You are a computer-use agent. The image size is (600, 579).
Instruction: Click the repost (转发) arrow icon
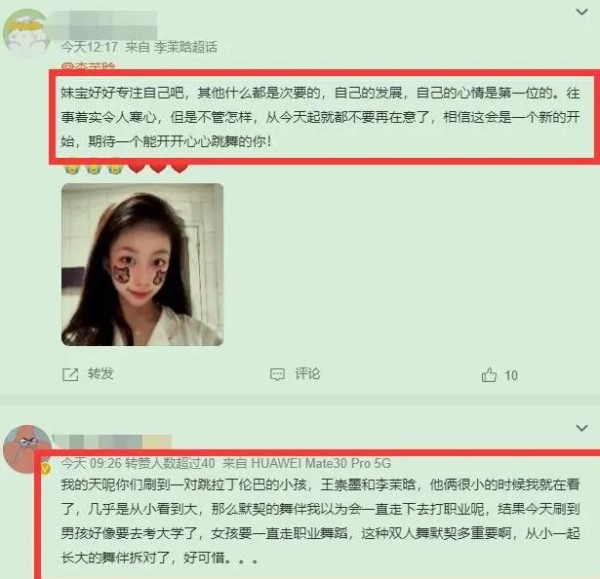70,374
